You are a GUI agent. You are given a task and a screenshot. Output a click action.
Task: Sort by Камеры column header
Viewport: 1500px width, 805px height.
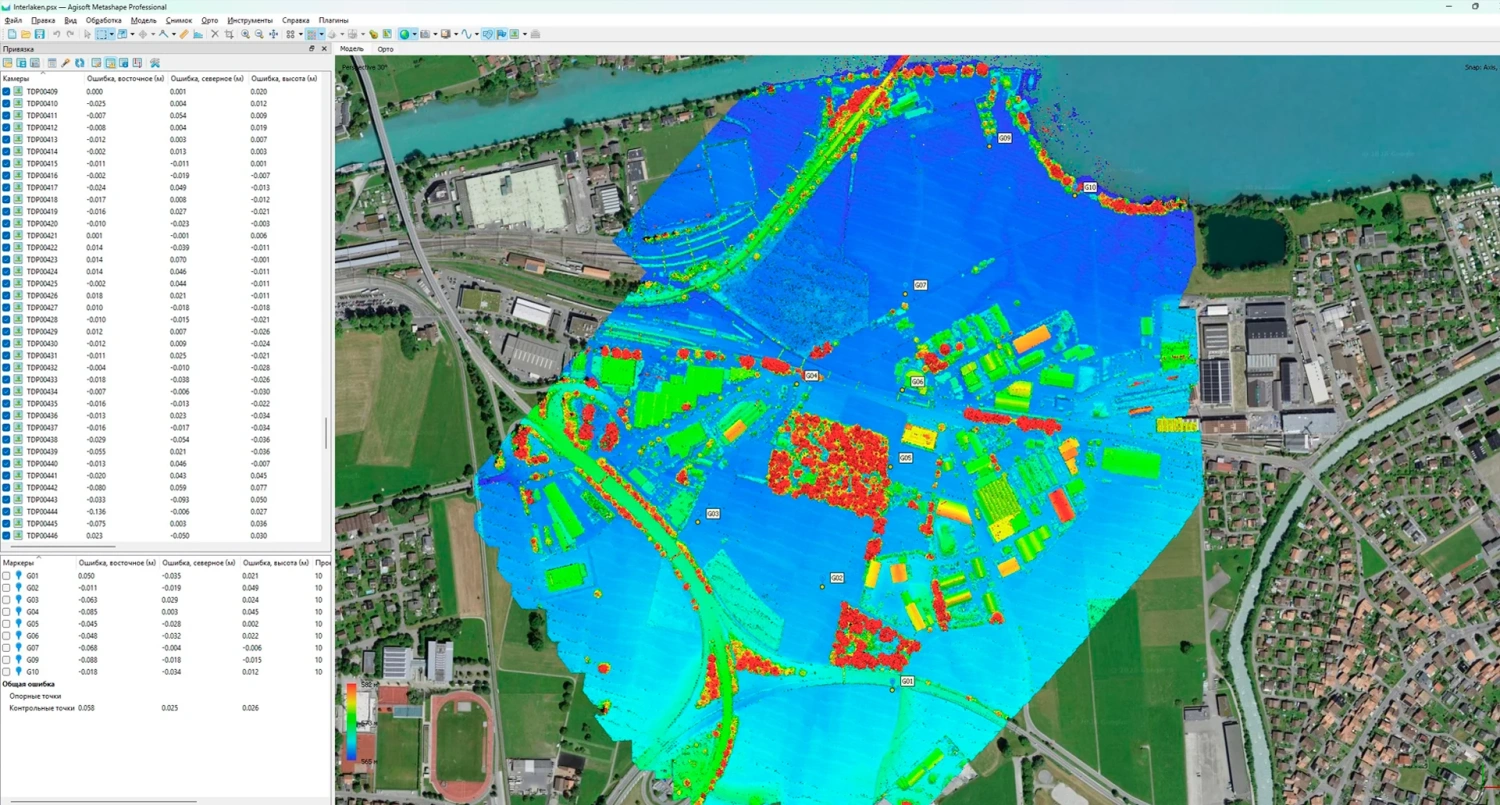pos(42,78)
